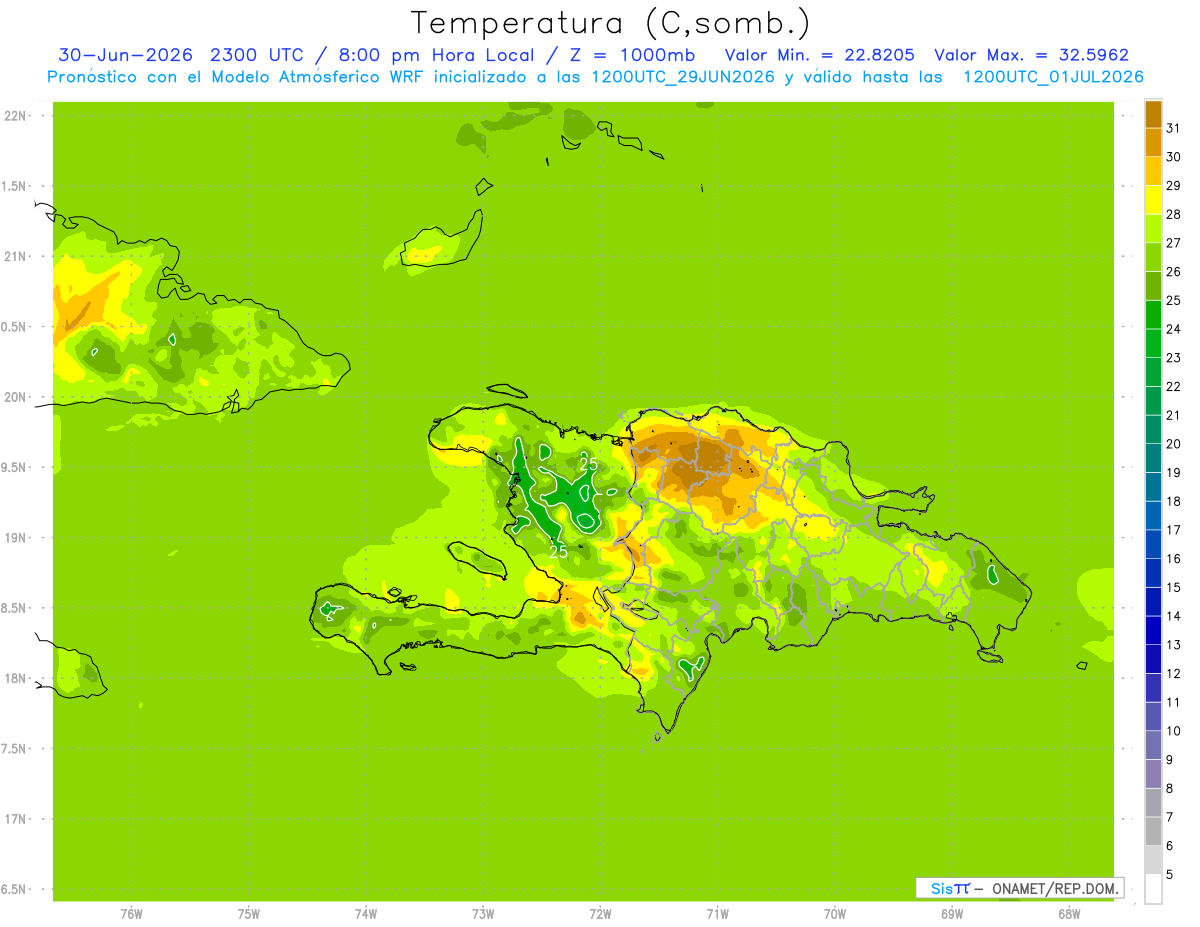This screenshot has height=927, width=1200.
Task: Click the '73W' longitude axis label
Action: click(483, 914)
